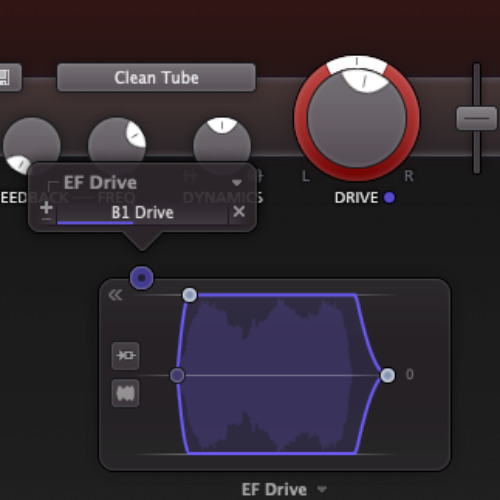
Task: Collapse the envelope follower with double chevron
Action: click(115, 295)
